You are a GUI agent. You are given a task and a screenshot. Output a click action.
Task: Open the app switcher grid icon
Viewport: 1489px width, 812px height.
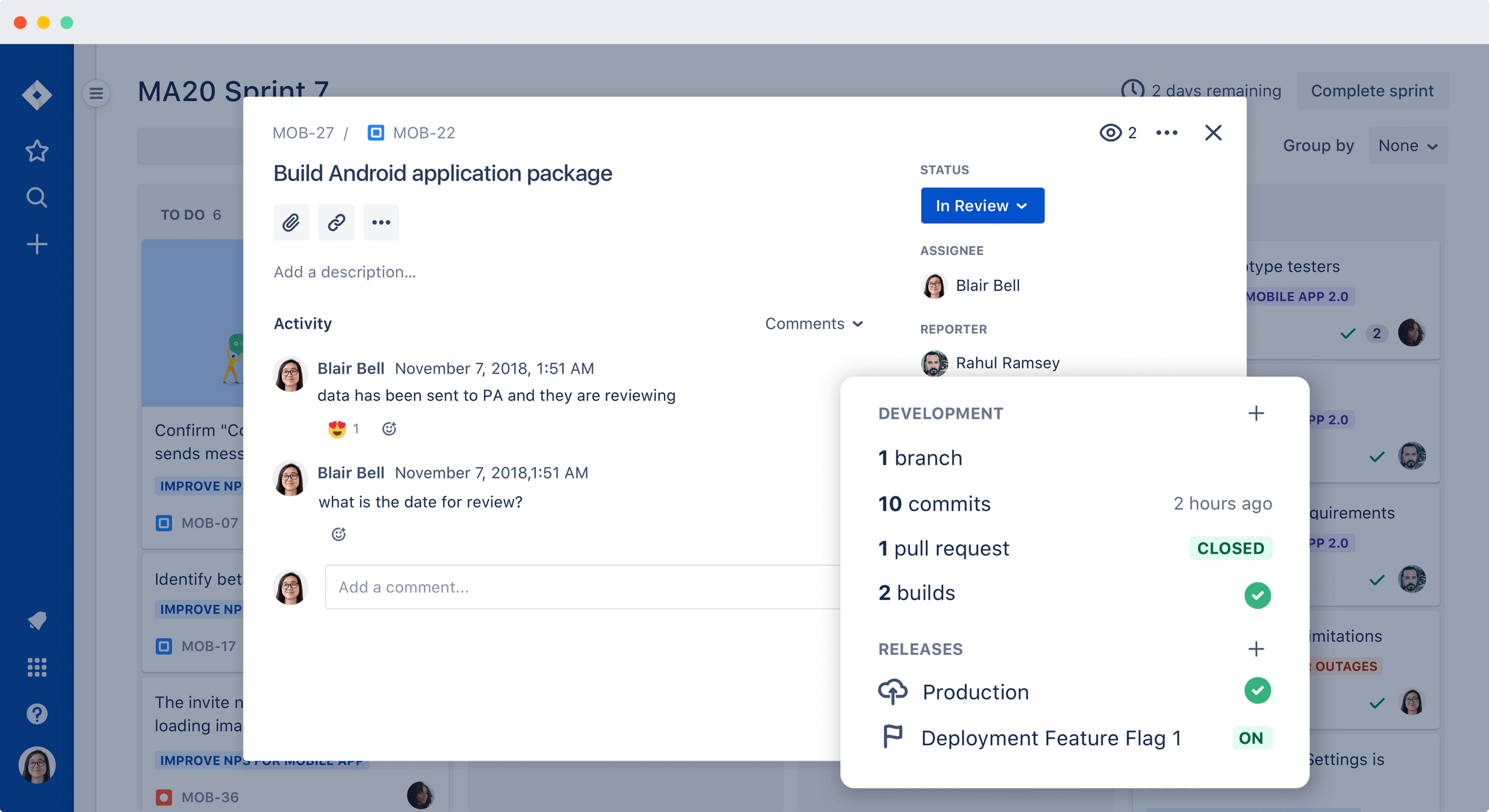point(37,667)
